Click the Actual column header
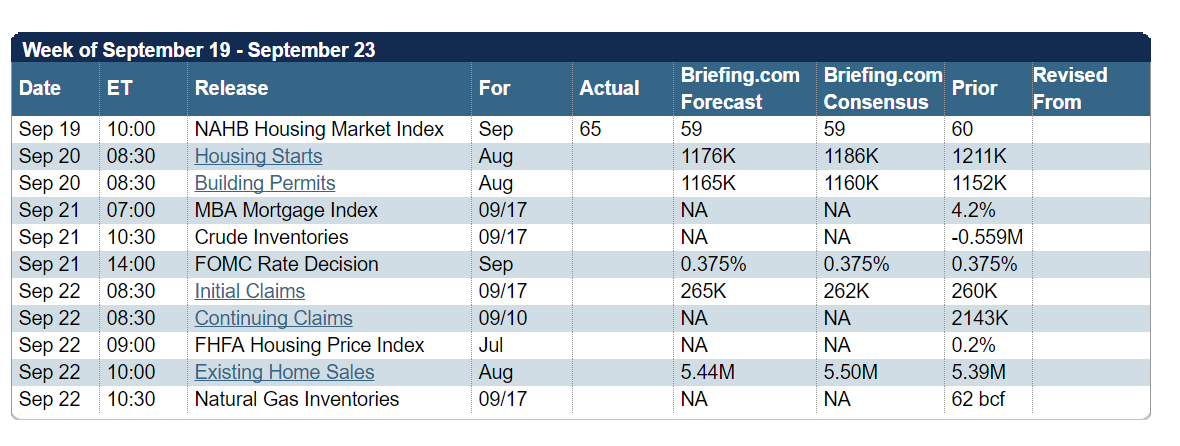Image resolution: width=1180 pixels, height=446 pixels. 609,88
